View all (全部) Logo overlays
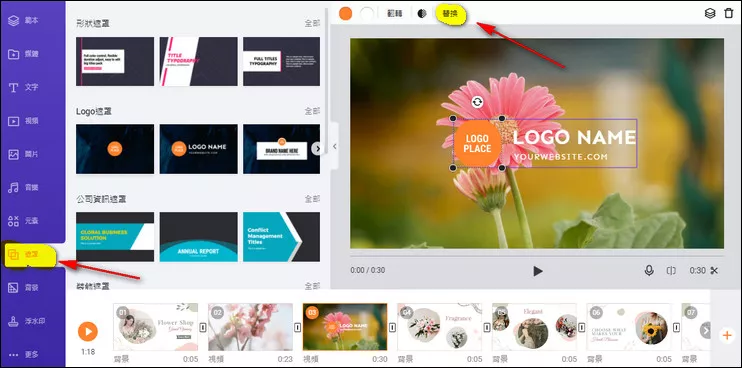 tap(312, 111)
